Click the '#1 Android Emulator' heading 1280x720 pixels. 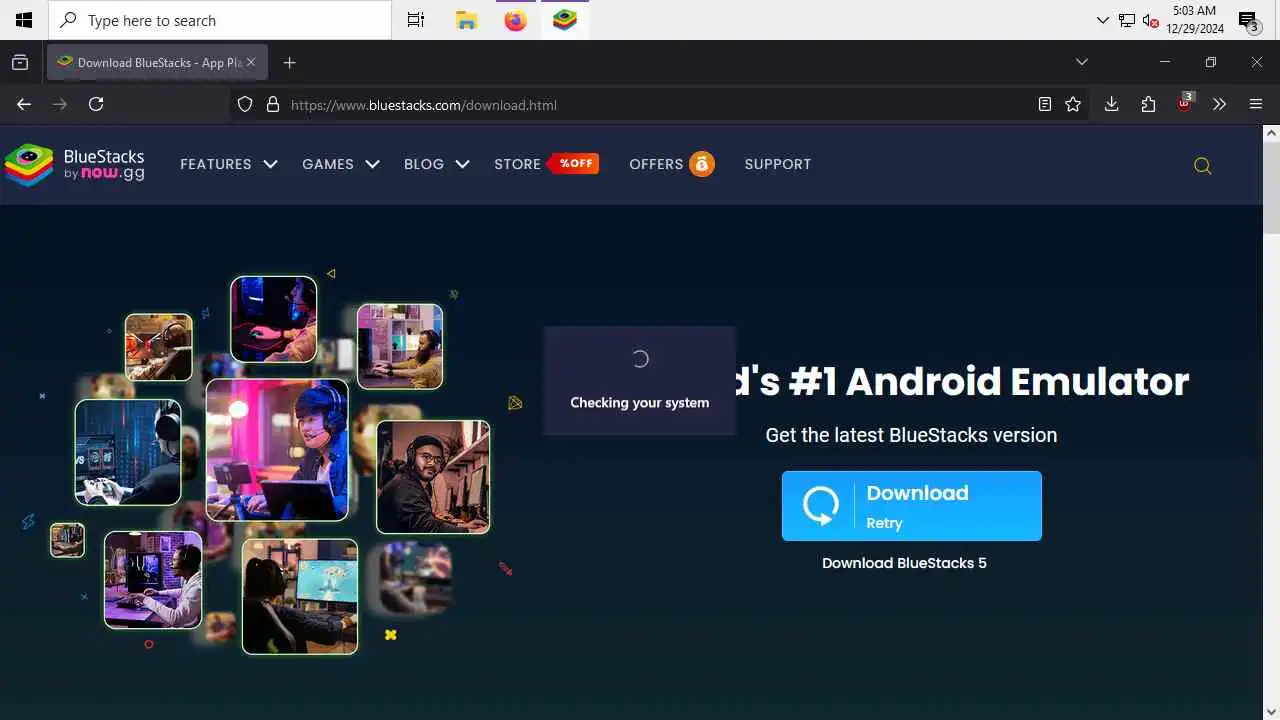coord(990,381)
